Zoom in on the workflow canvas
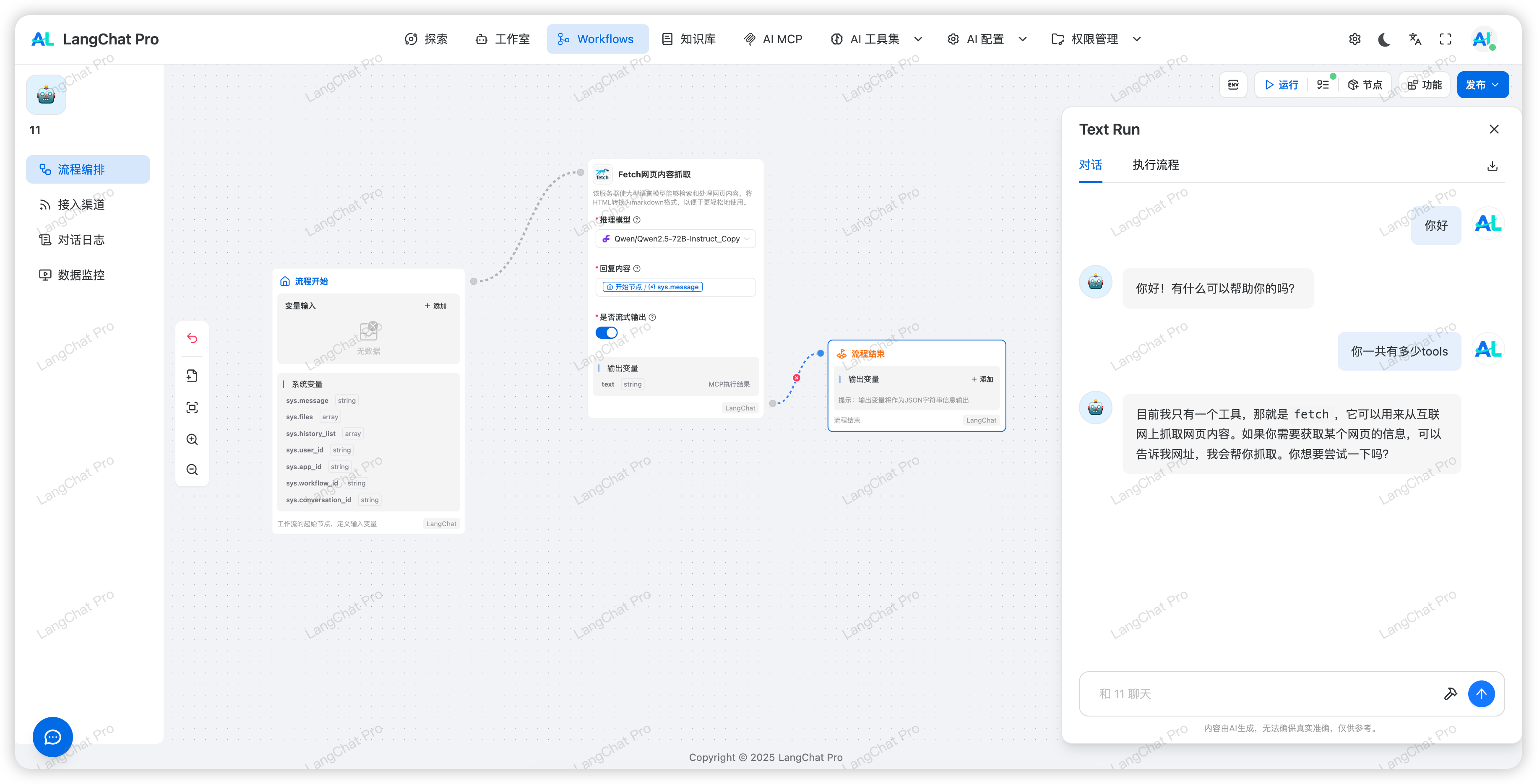This screenshot has height=784, width=1537. tap(192, 439)
